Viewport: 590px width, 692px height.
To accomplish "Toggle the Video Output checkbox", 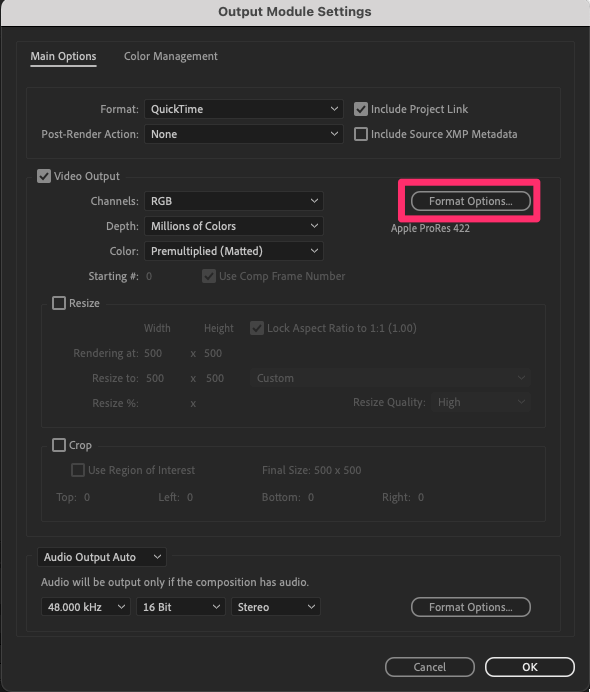I will coord(44,176).
